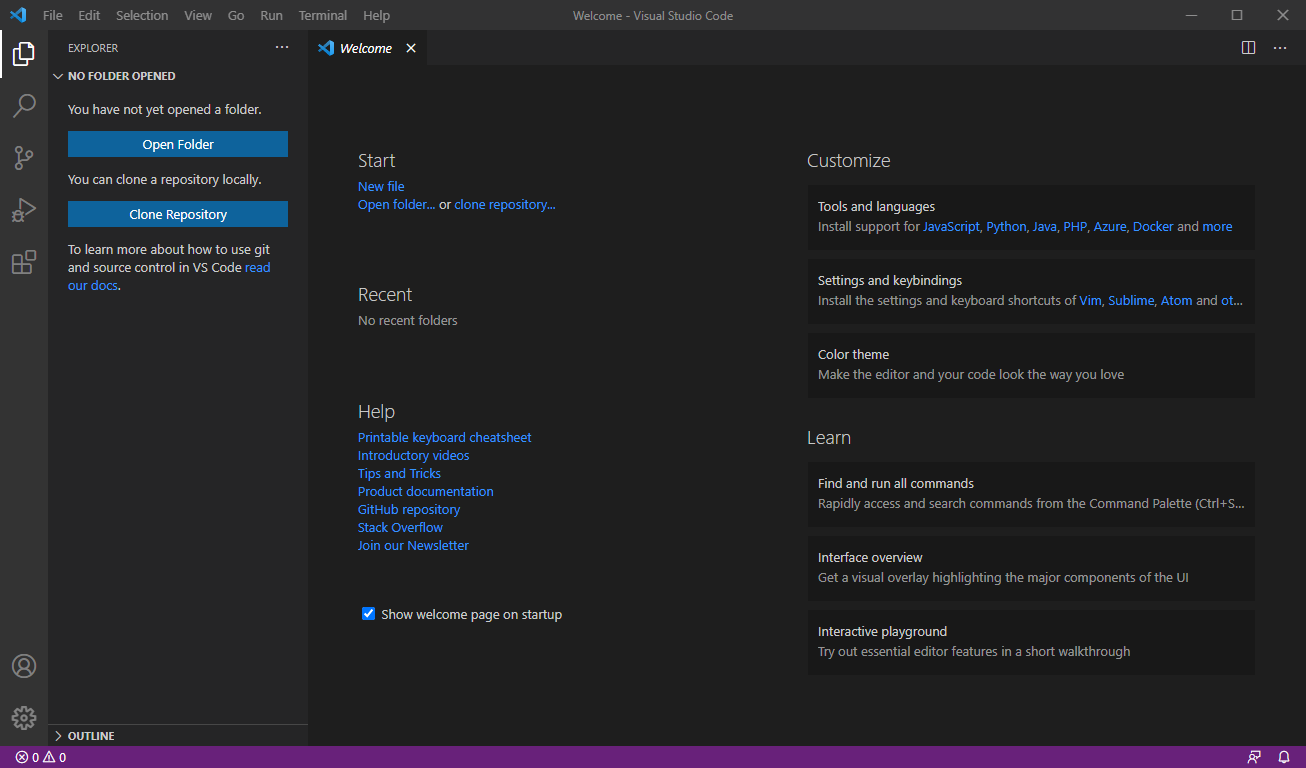The height and width of the screenshot is (768, 1306).
Task: Uncheck Show welcome page on startup
Action: (368, 614)
